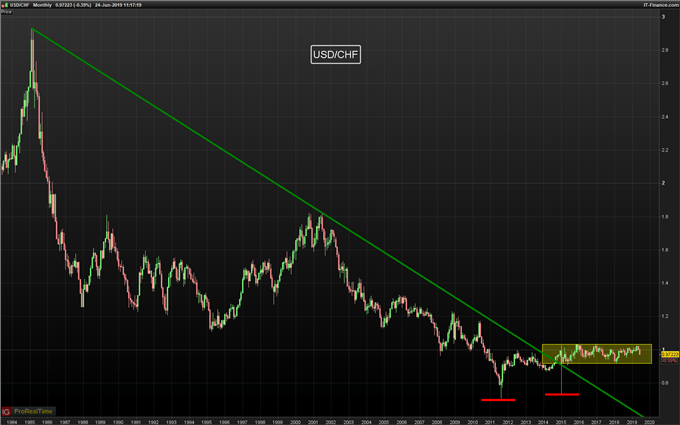Image resolution: width=680 pixels, height=425 pixels.
Task: Select the red support line under 2015 low
Action: [x=562, y=395]
